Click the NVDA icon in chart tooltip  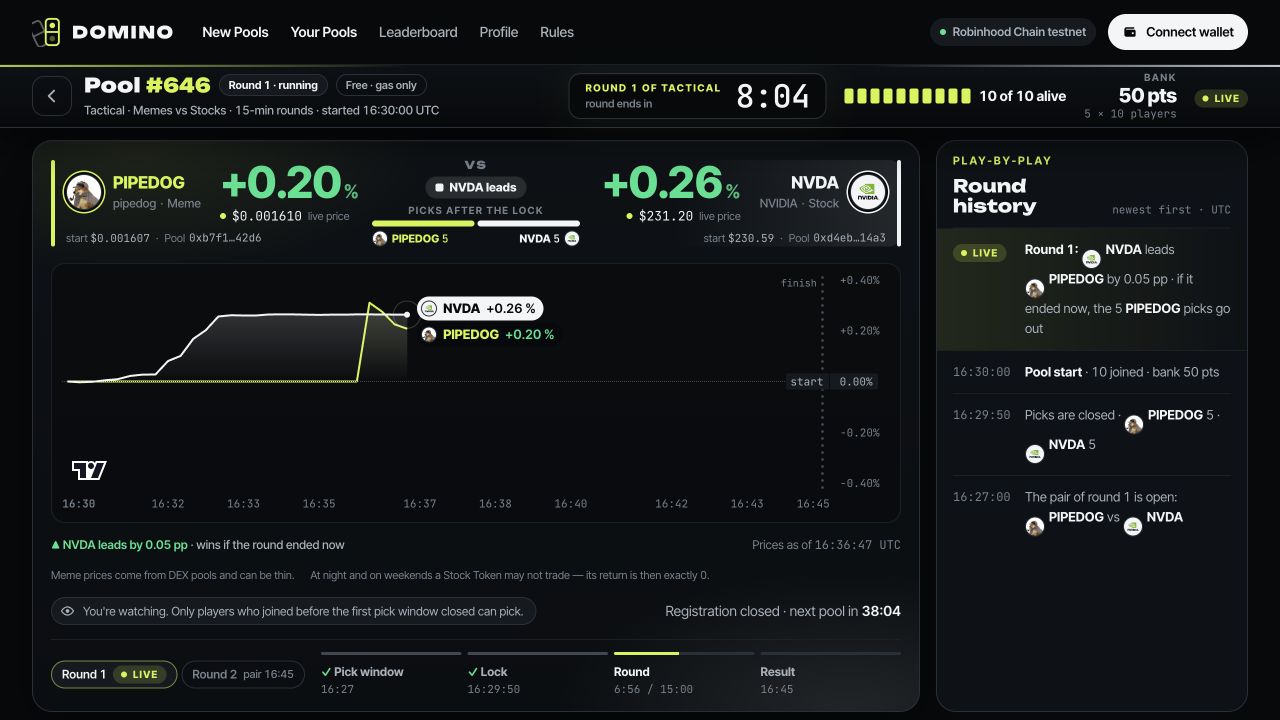coord(429,308)
